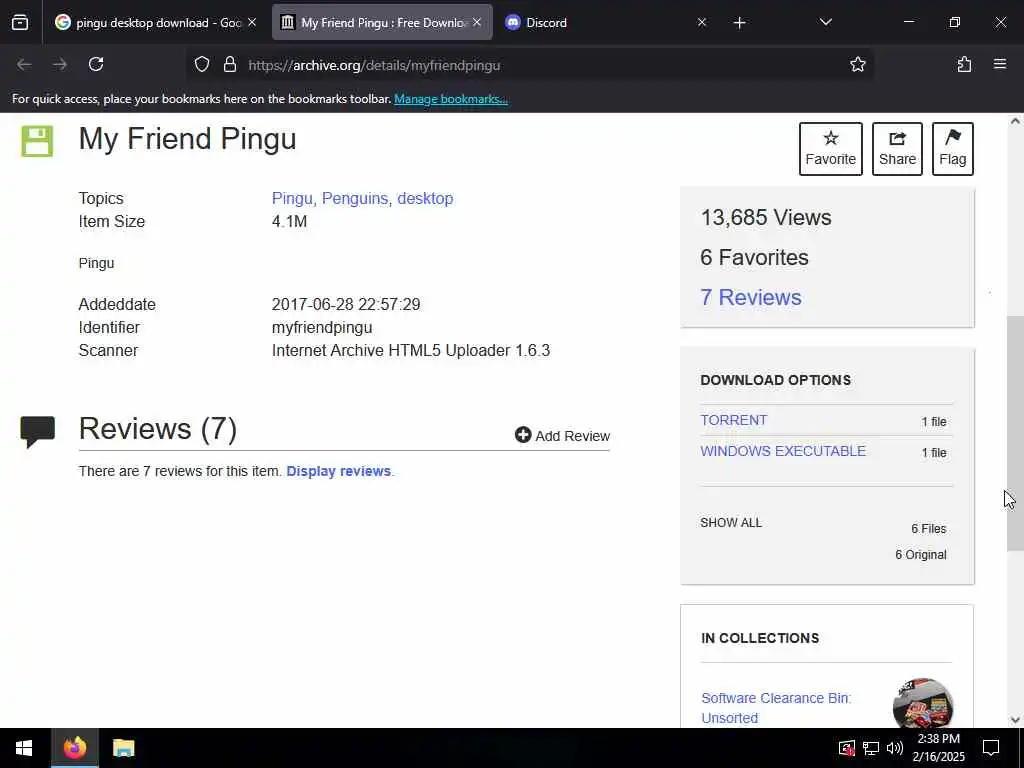Click the 6 Original files text

(x=920, y=554)
